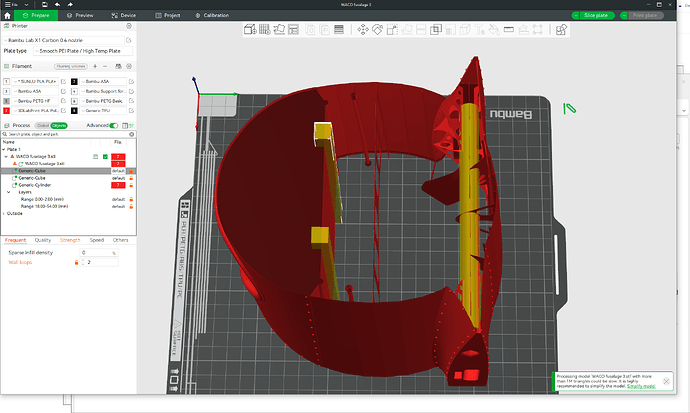Add a filament with the plus icon
The height and width of the screenshot is (413, 690).
(95, 66)
